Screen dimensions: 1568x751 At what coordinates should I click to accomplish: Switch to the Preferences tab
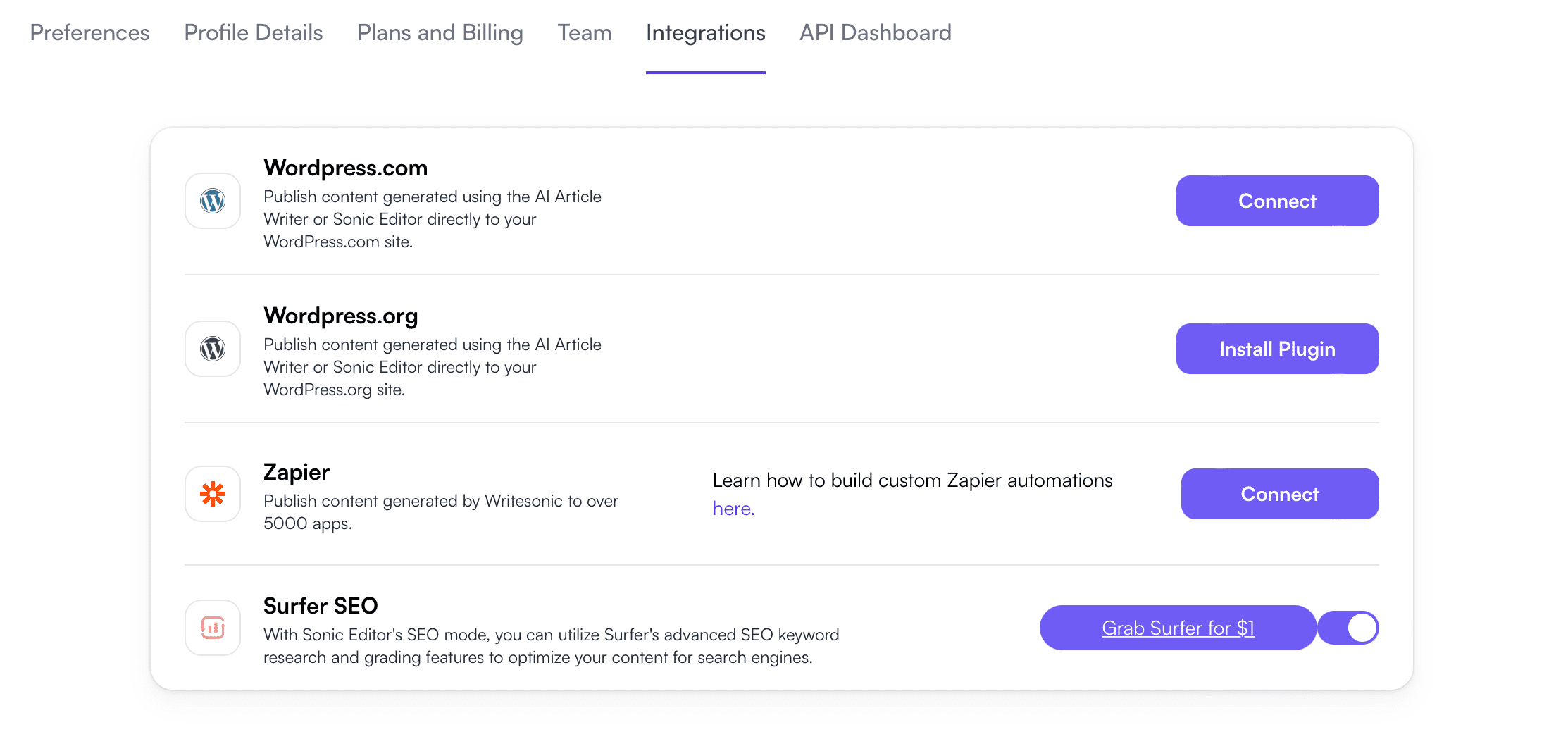pyautogui.click(x=89, y=32)
